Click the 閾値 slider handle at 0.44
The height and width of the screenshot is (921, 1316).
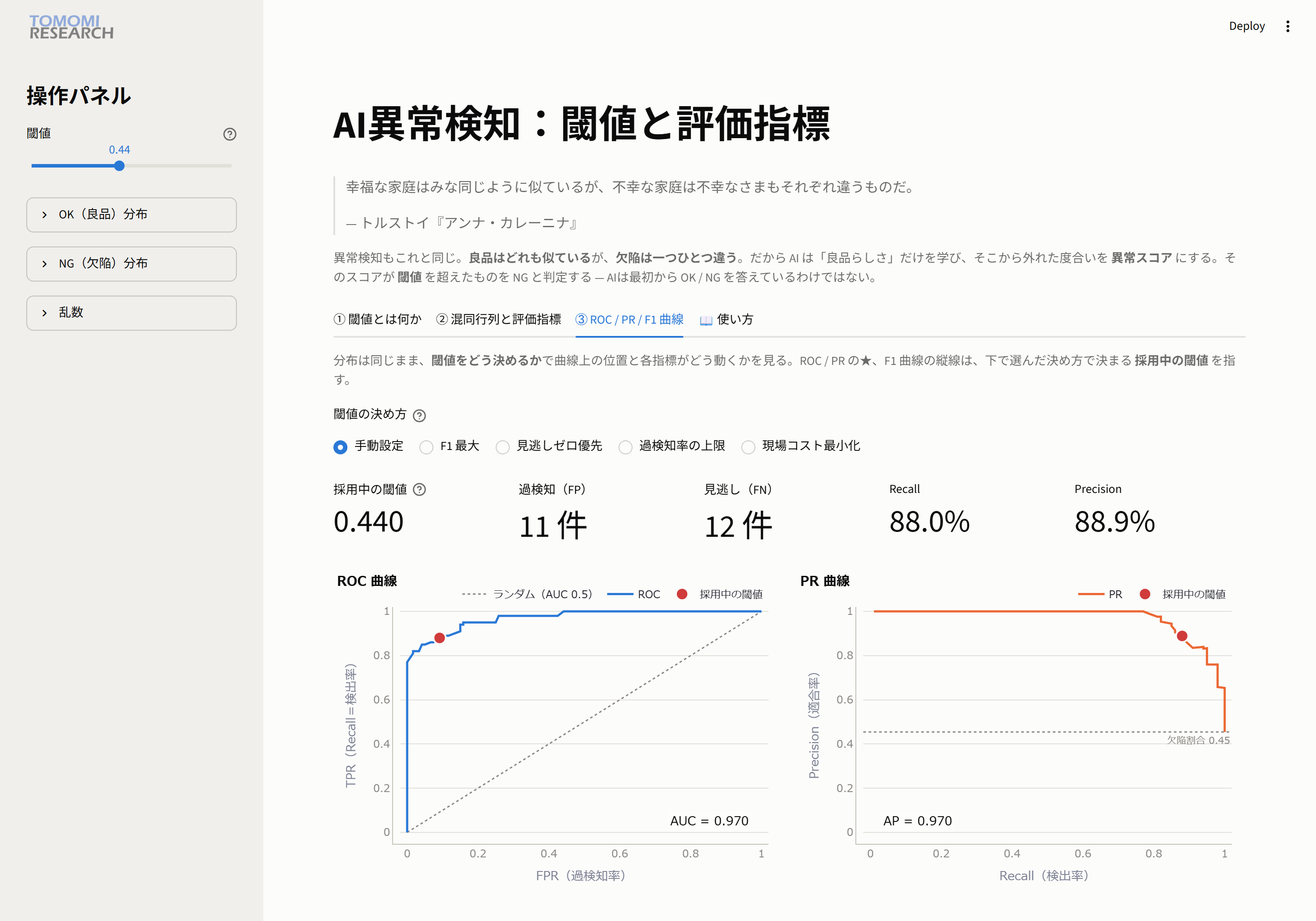pos(119,166)
